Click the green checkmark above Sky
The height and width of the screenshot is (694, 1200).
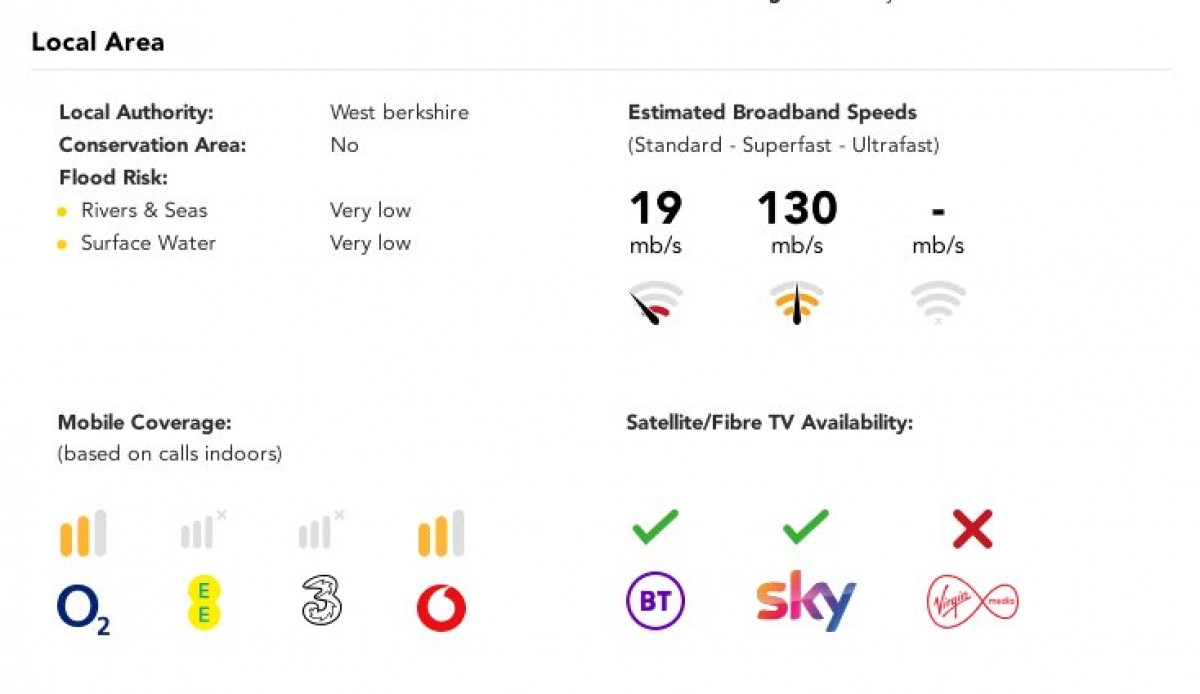(x=805, y=527)
